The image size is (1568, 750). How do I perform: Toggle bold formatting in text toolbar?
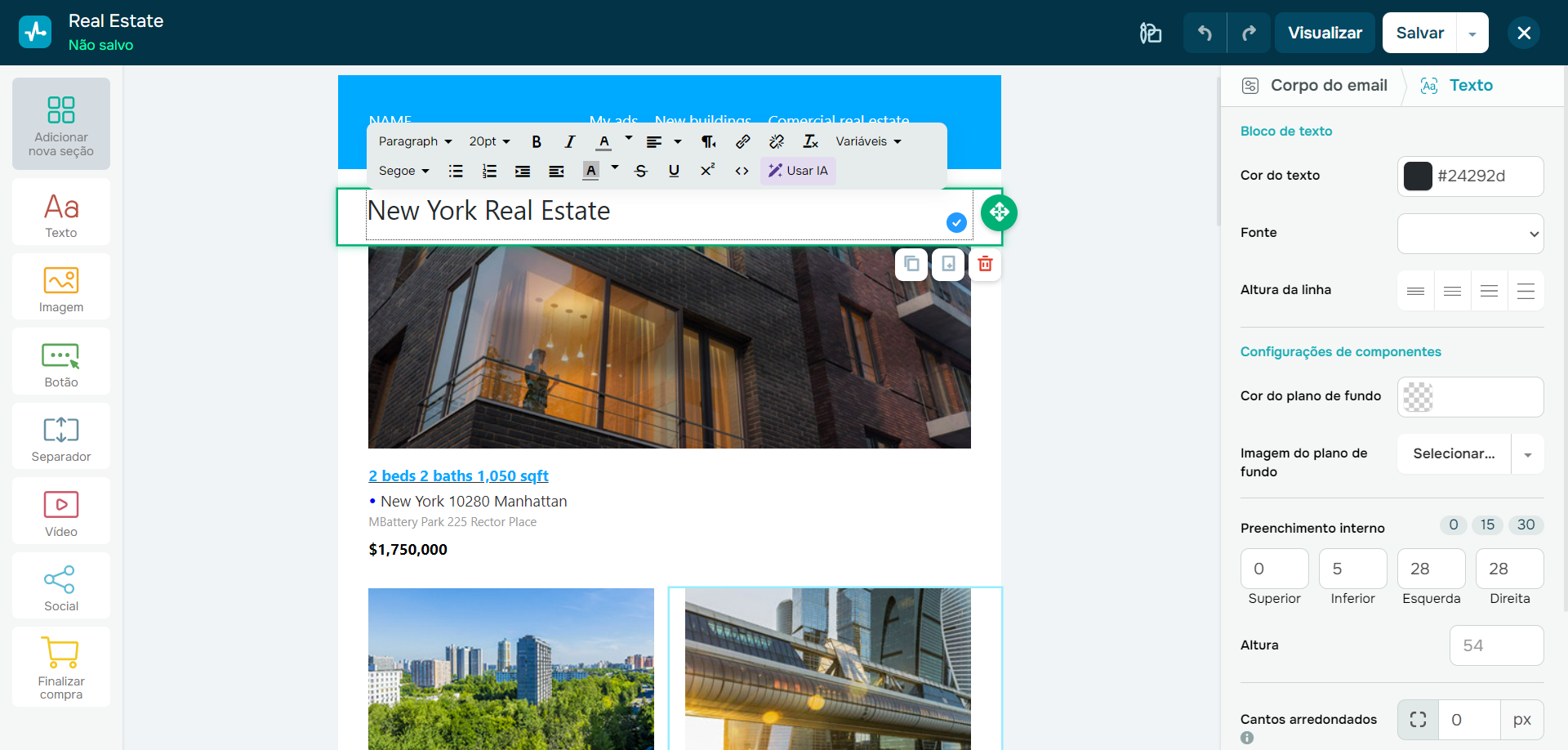pos(537,141)
